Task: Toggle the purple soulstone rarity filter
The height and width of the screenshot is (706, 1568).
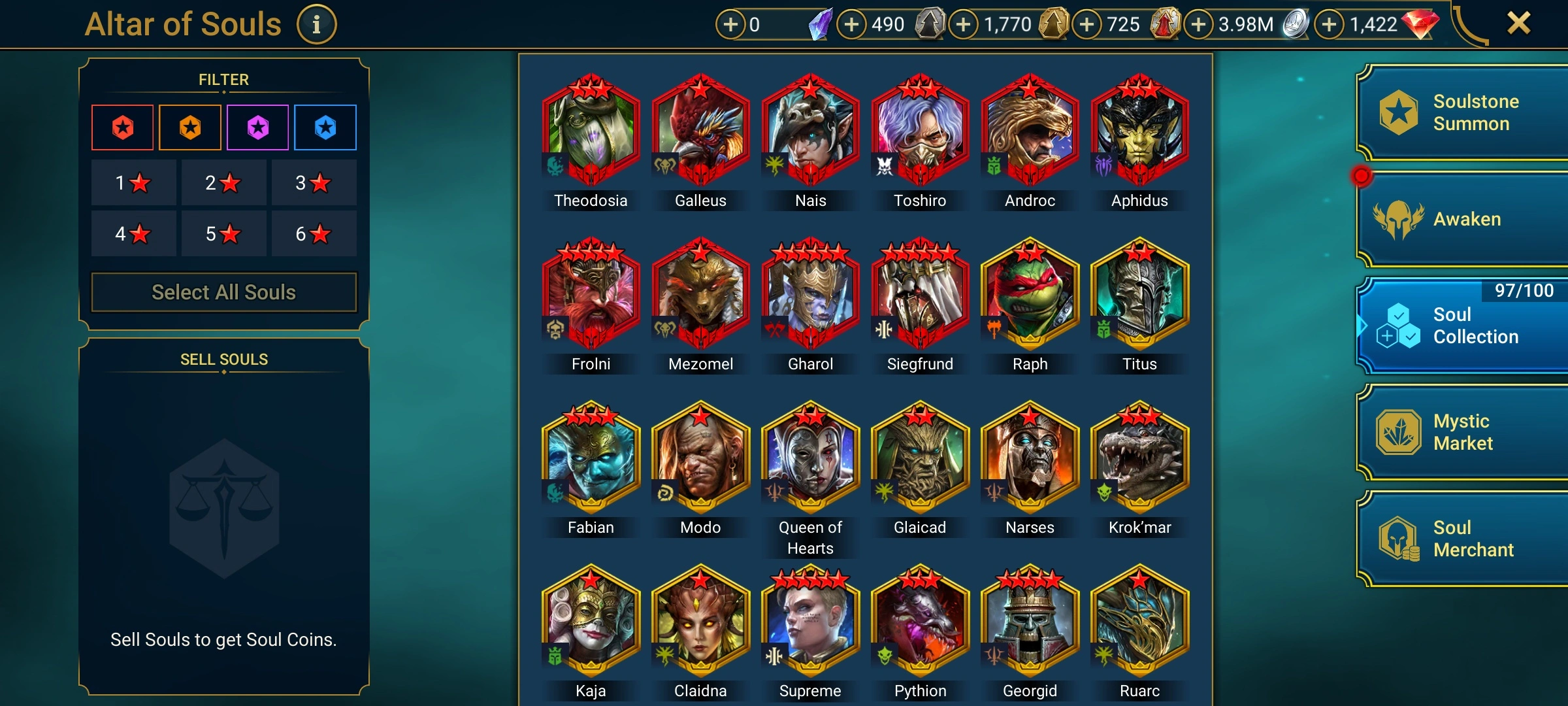Action: click(x=258, y=127)
